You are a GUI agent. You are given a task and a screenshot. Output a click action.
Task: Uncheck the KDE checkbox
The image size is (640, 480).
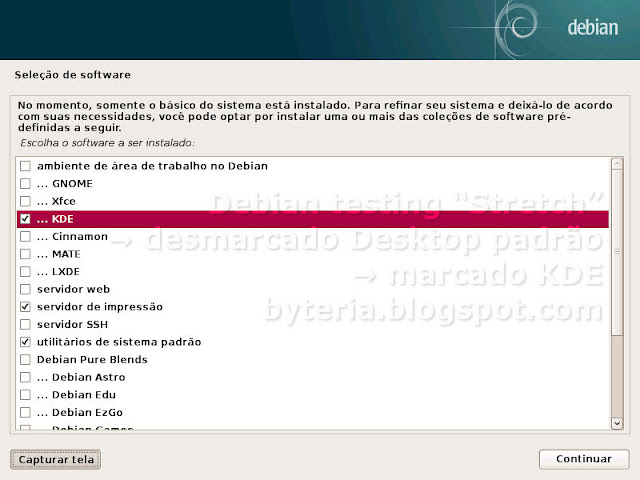tap(25, 219)
